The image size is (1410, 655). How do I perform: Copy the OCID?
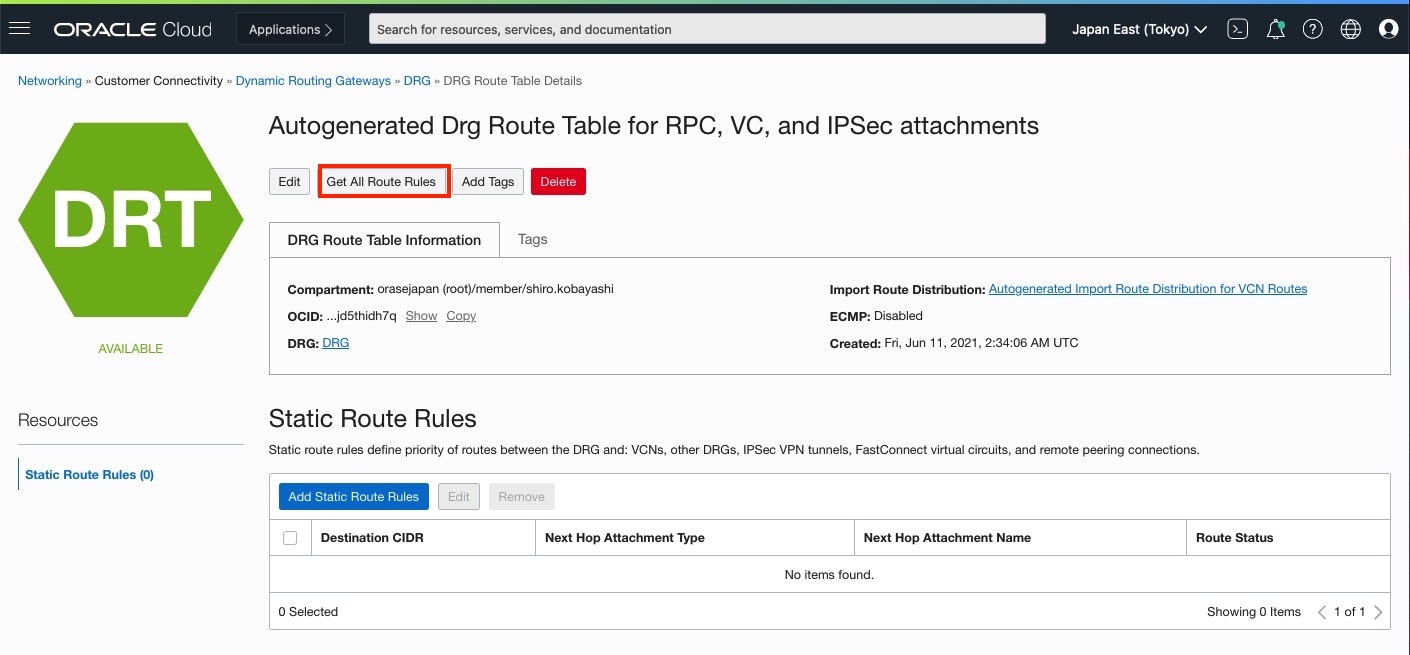(x=461, y=316)
